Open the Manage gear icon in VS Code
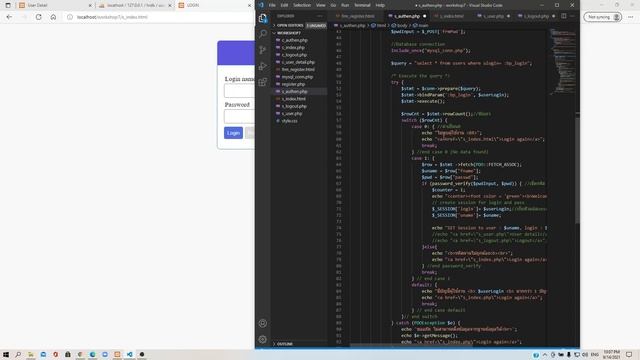Viewport: 640px width, 360px height. (262, 339)
